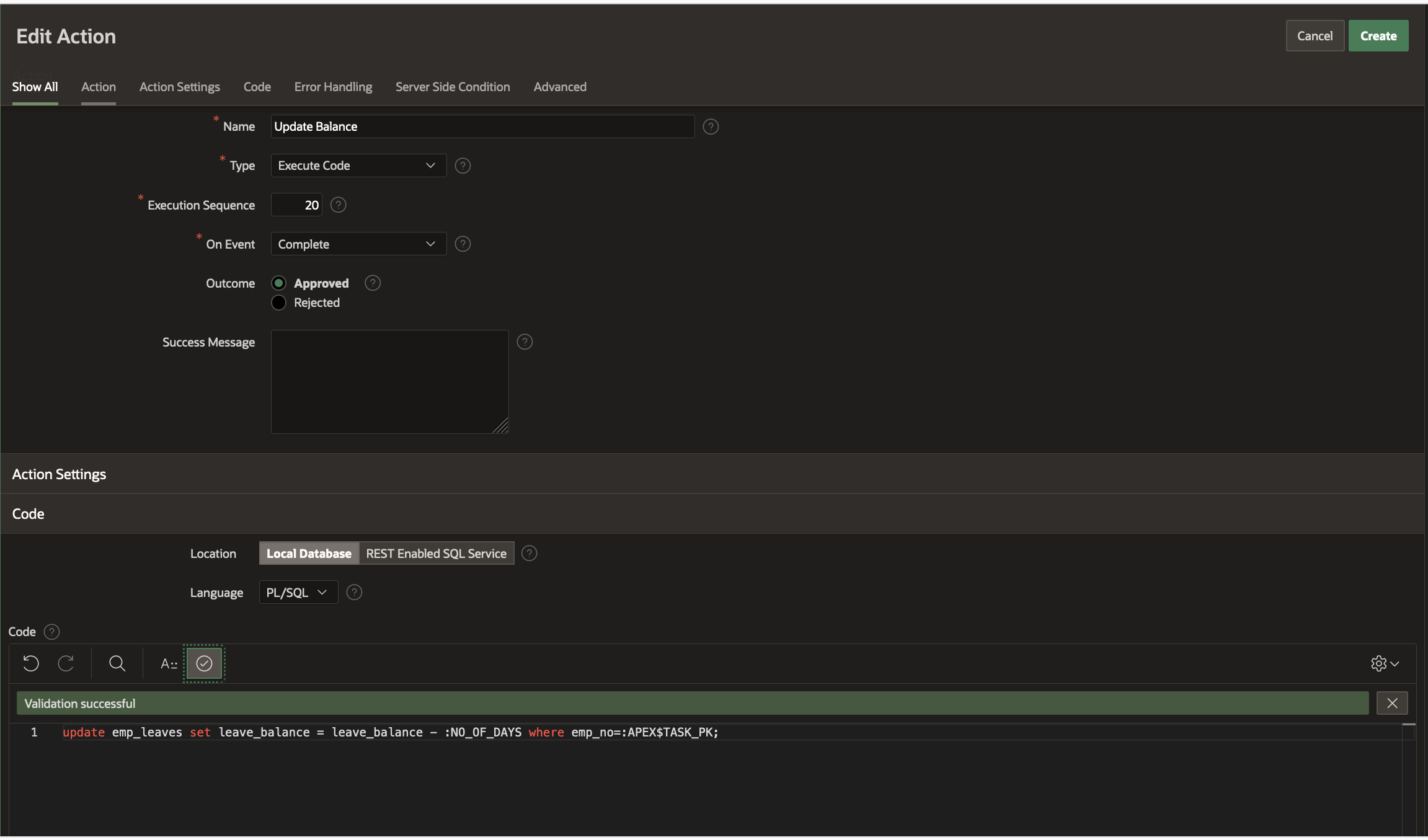The width and height of the screenshot is (1428, 840).
Task: Open help for the Name field
Action: pyautogui.click(x=711, y=126)
